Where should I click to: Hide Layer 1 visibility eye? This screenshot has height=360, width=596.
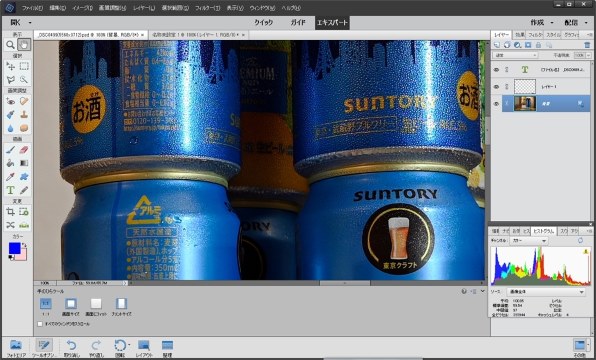tap(496, 87)
